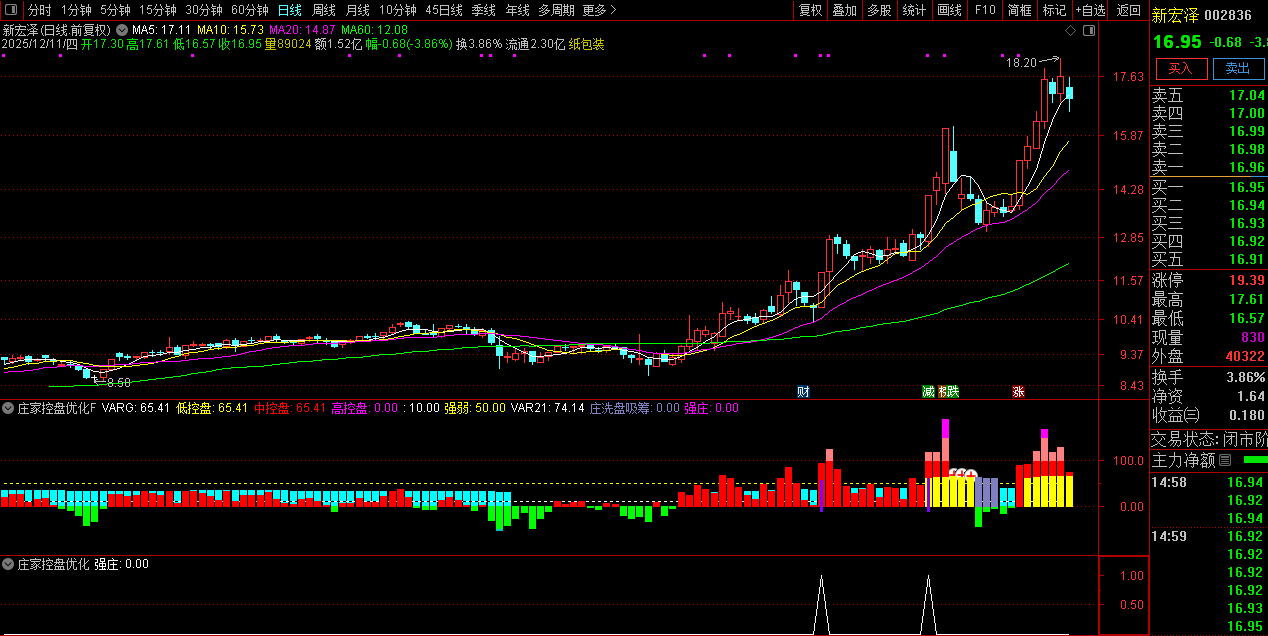
Task: Select the 10分钟 period
Action: coord(397,10)
